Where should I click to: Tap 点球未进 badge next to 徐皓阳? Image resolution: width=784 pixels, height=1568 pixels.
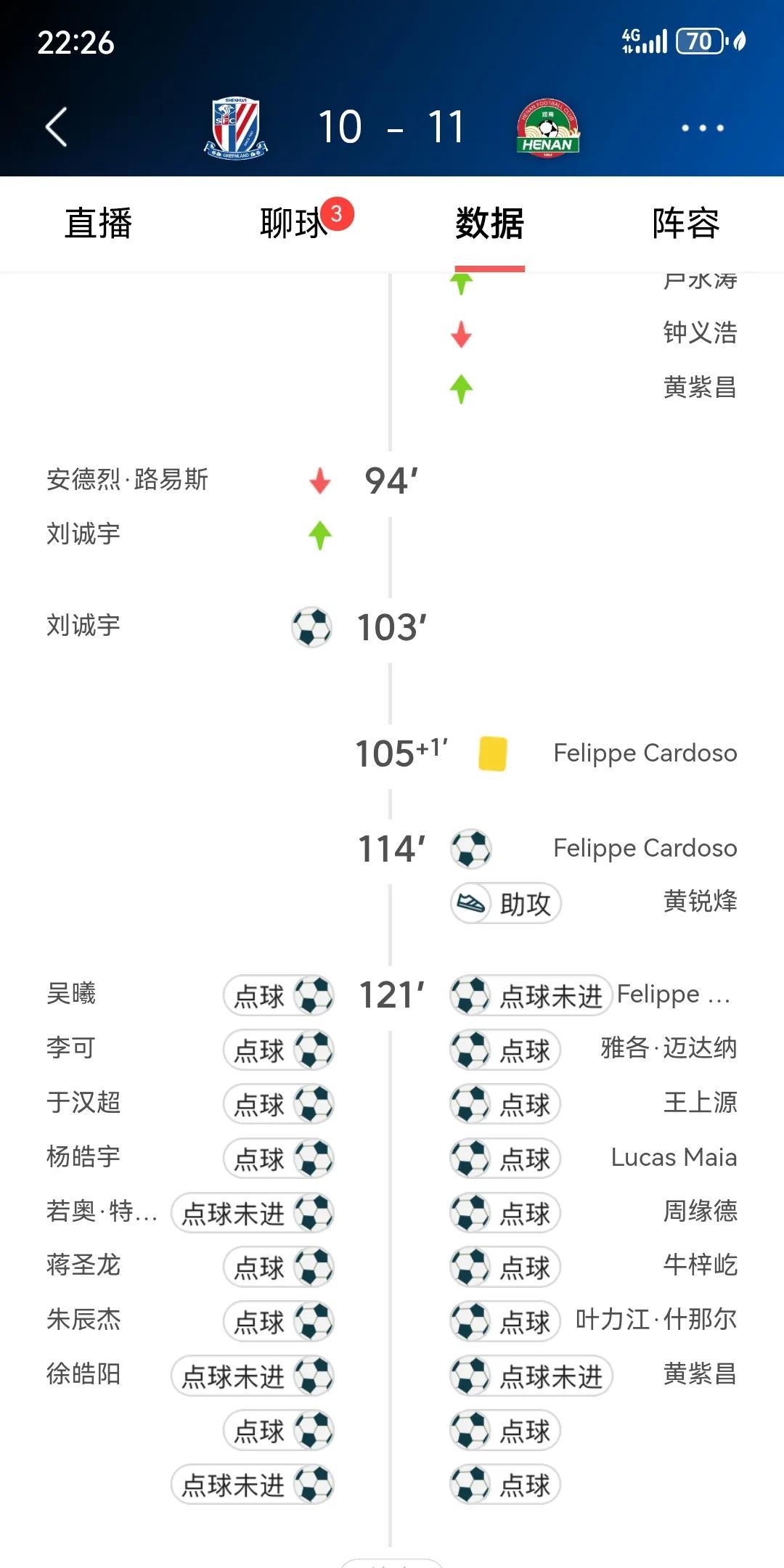pyautogui.click(x=253, y=1376)
